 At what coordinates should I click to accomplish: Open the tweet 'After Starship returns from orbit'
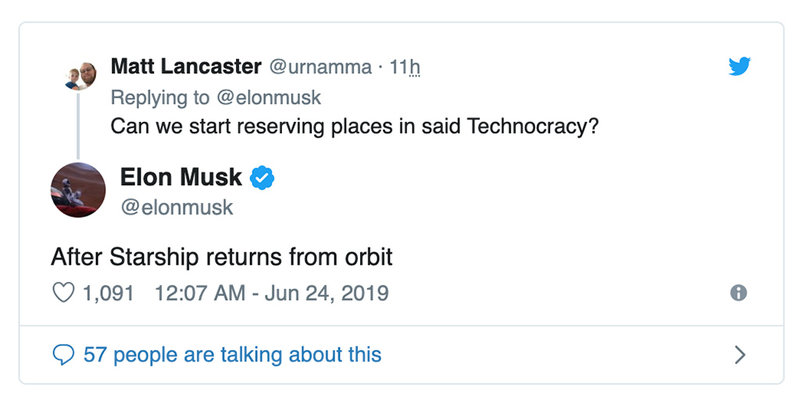point(222,258)
